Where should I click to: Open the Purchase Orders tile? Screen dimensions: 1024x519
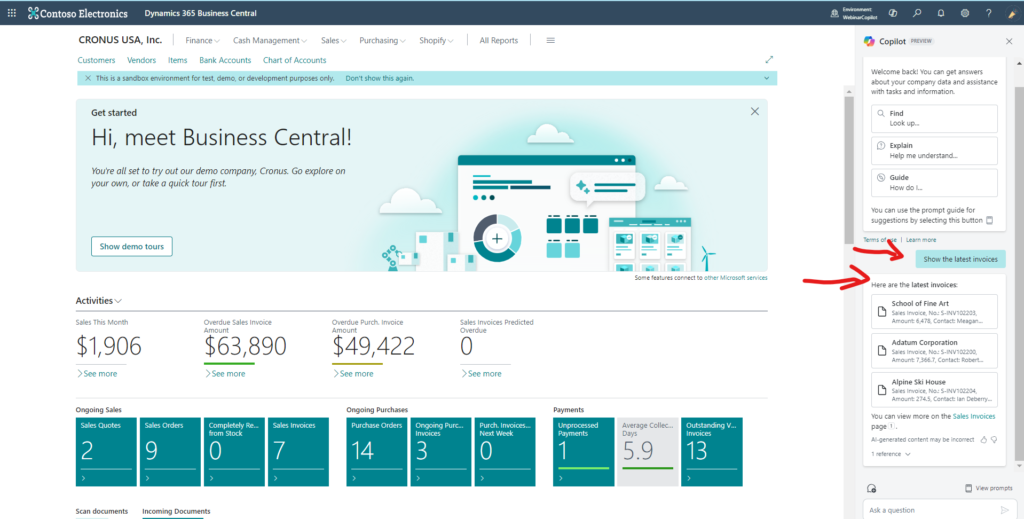click(377, 452)
